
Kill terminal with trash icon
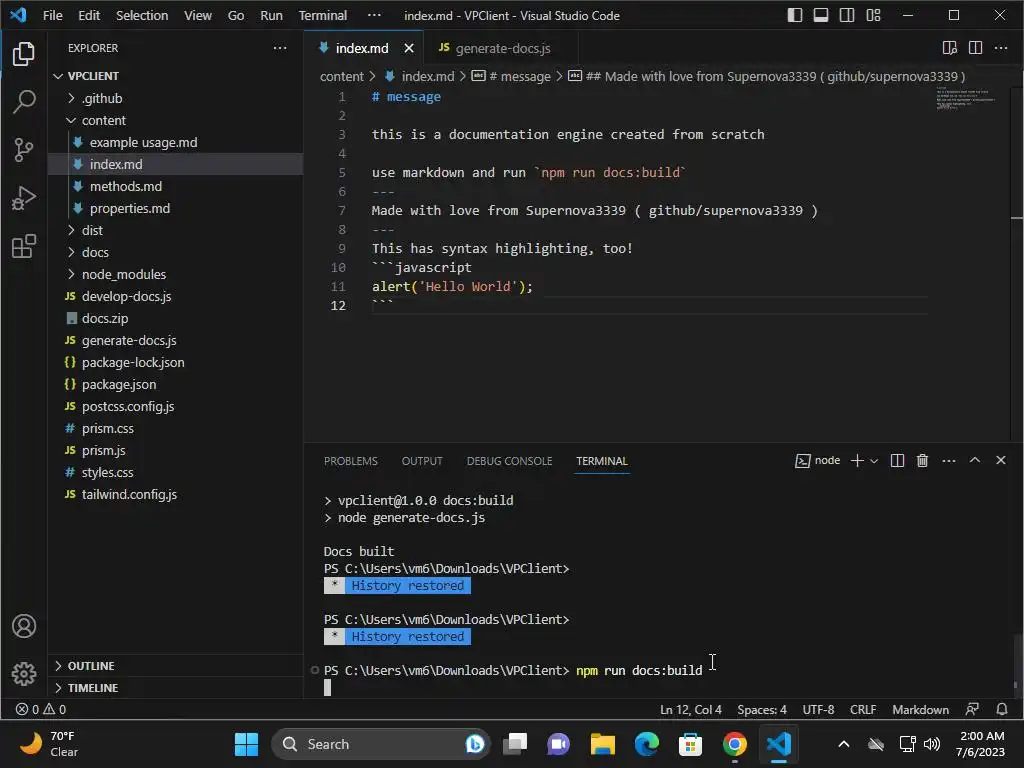coord(922,460)
